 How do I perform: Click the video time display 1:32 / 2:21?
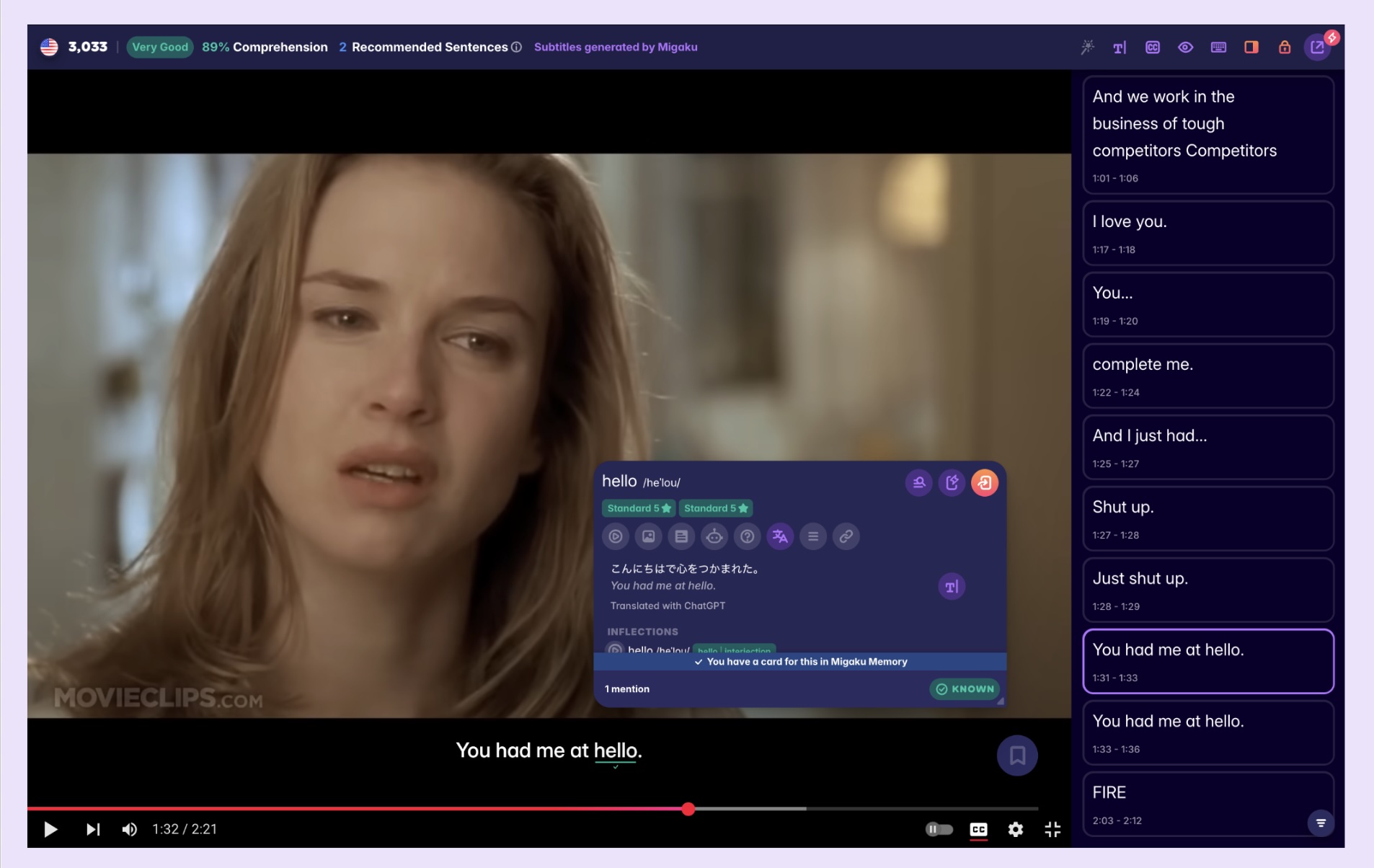click(x=185, y=830)
